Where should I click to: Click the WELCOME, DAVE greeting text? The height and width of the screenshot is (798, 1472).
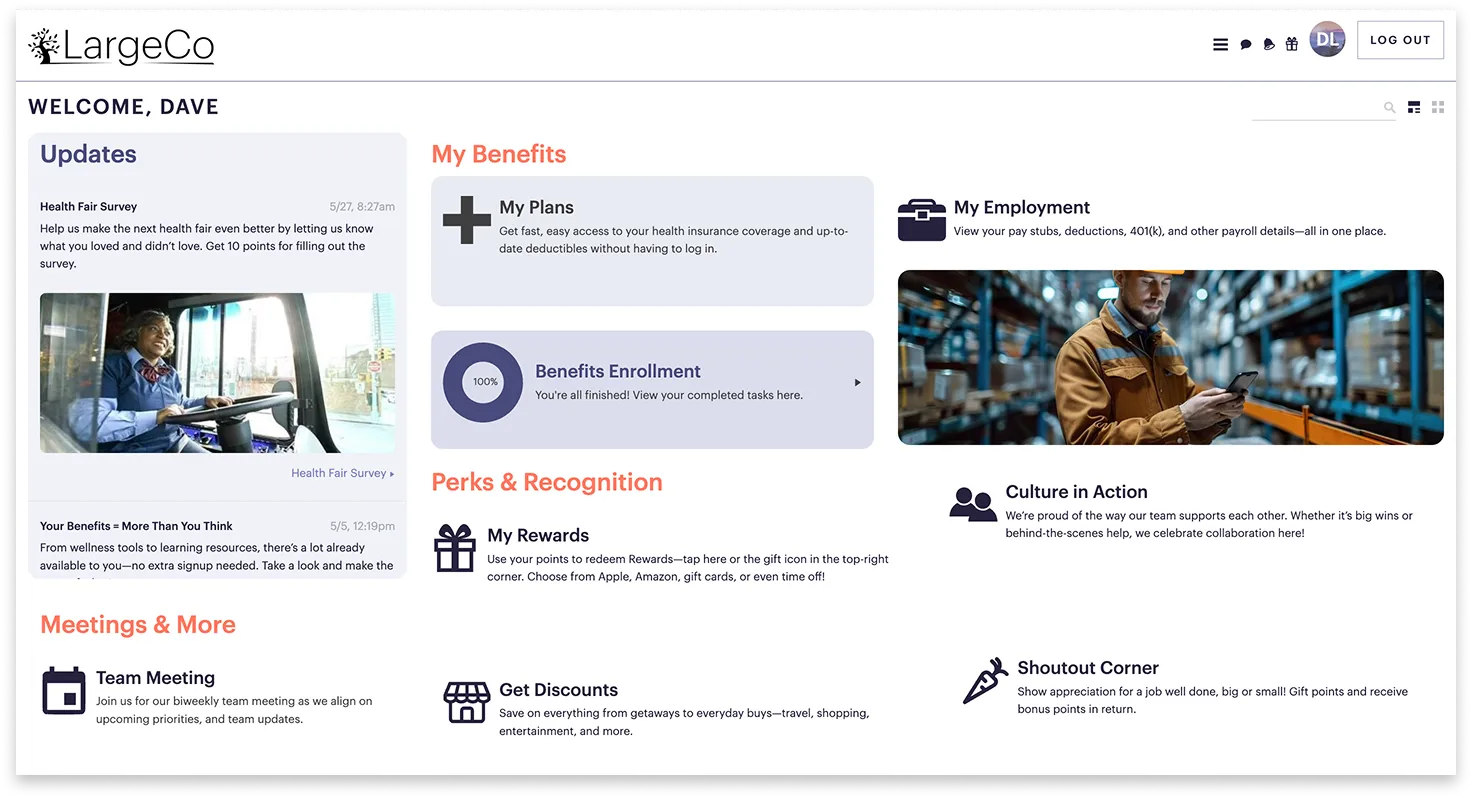click(x=123, y=107)
